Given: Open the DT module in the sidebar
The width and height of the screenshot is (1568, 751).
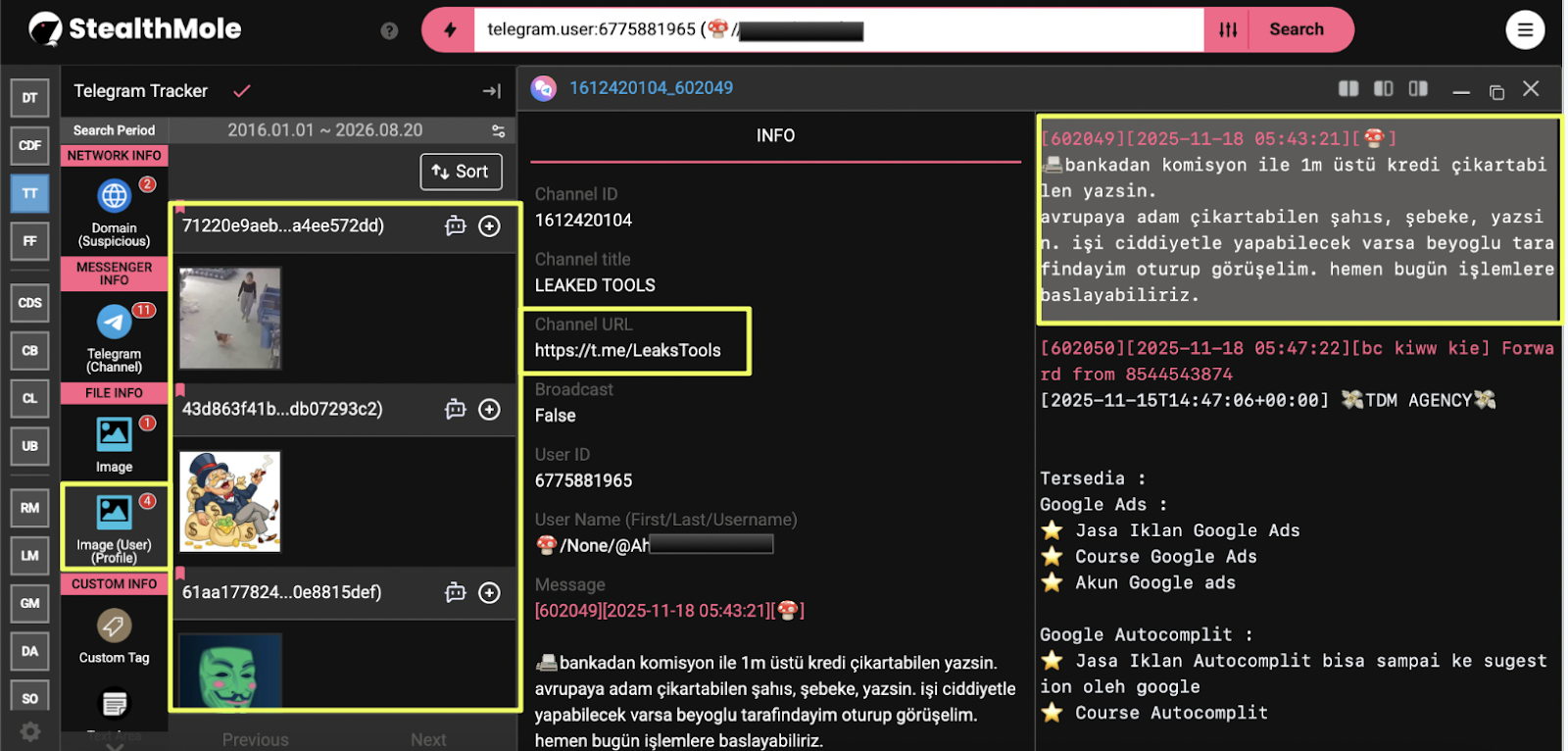Looking at the screenshot, I should pyautogui.click(x=30, y=98).
